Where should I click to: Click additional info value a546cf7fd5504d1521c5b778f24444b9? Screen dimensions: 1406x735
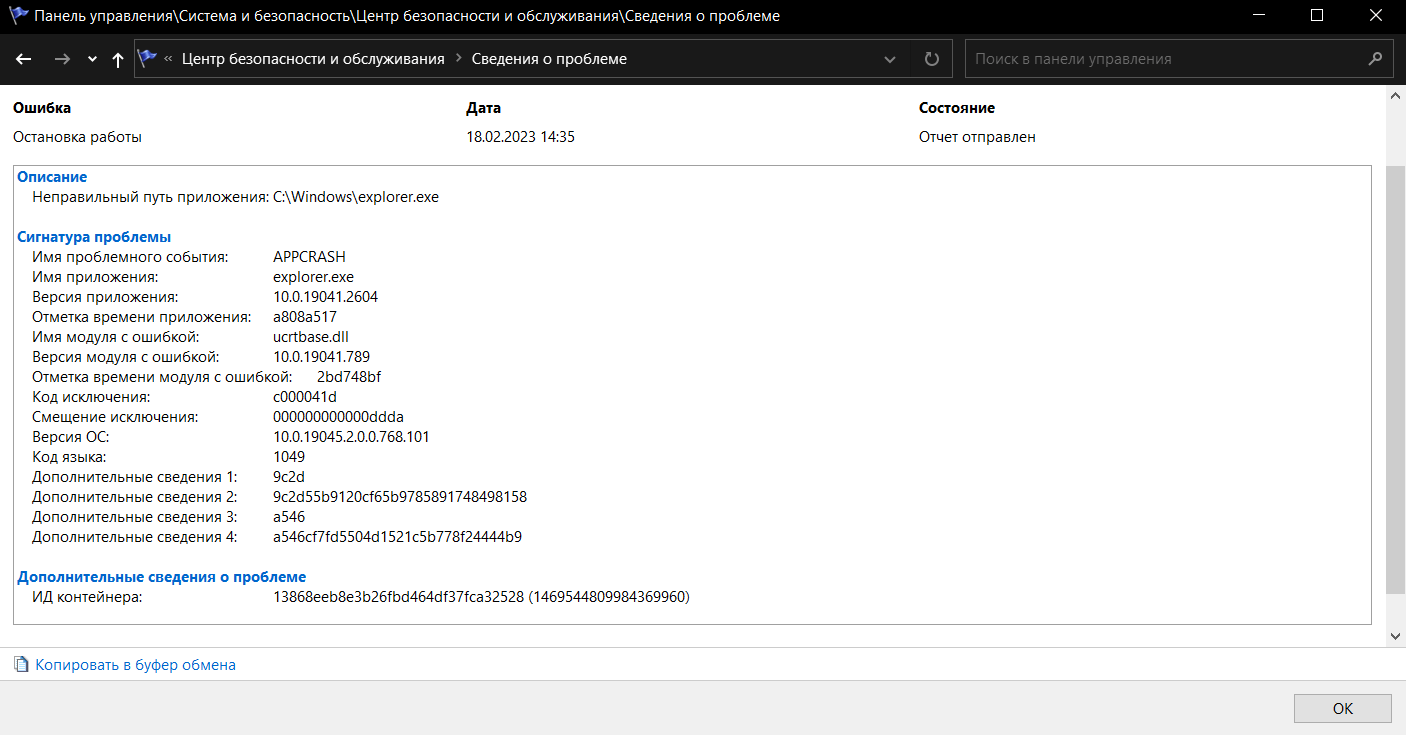397,537
